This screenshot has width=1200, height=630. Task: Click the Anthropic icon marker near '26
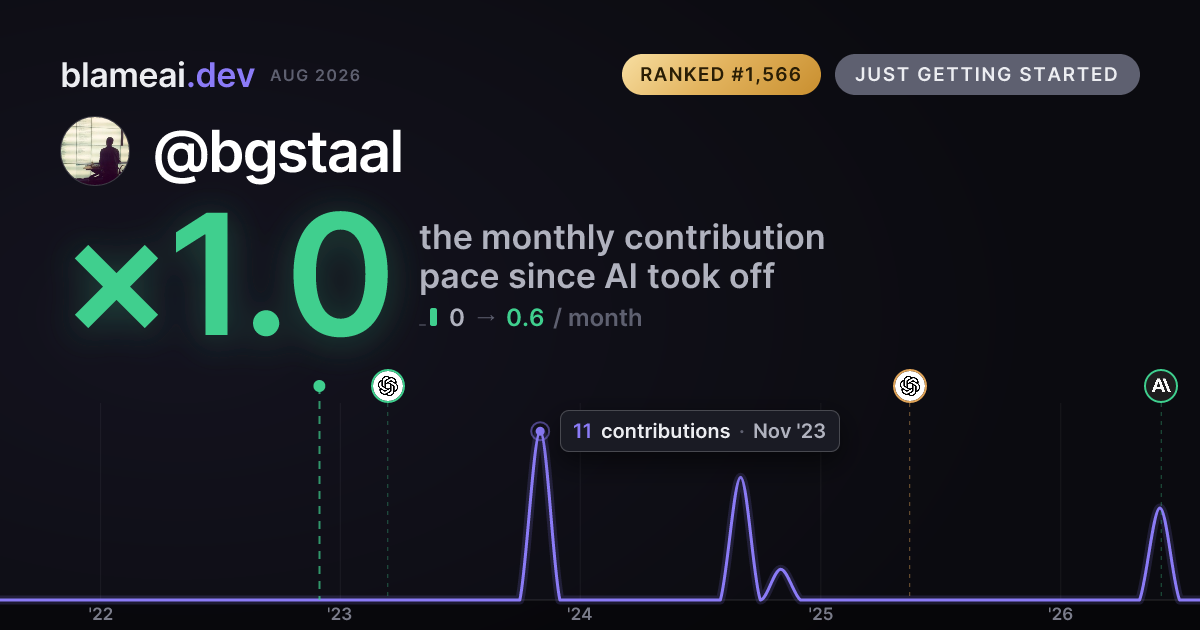point(1161,386)
